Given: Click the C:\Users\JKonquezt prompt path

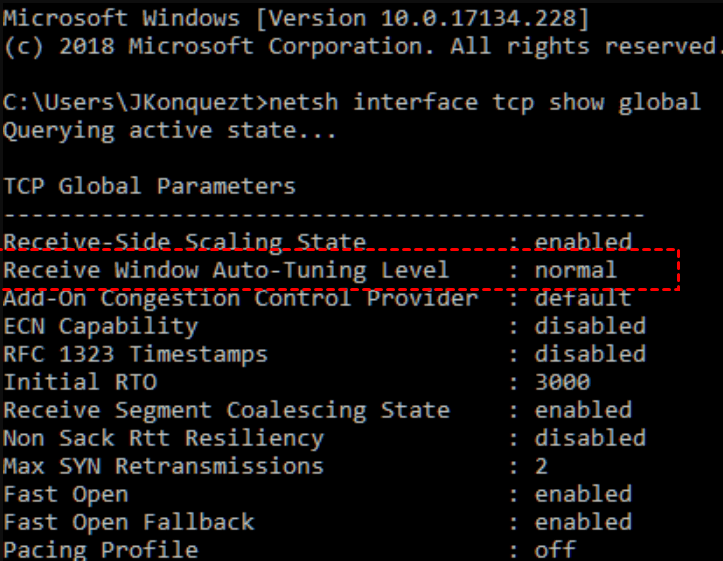Looking at the screenshot, I should (x=136, y=102).
